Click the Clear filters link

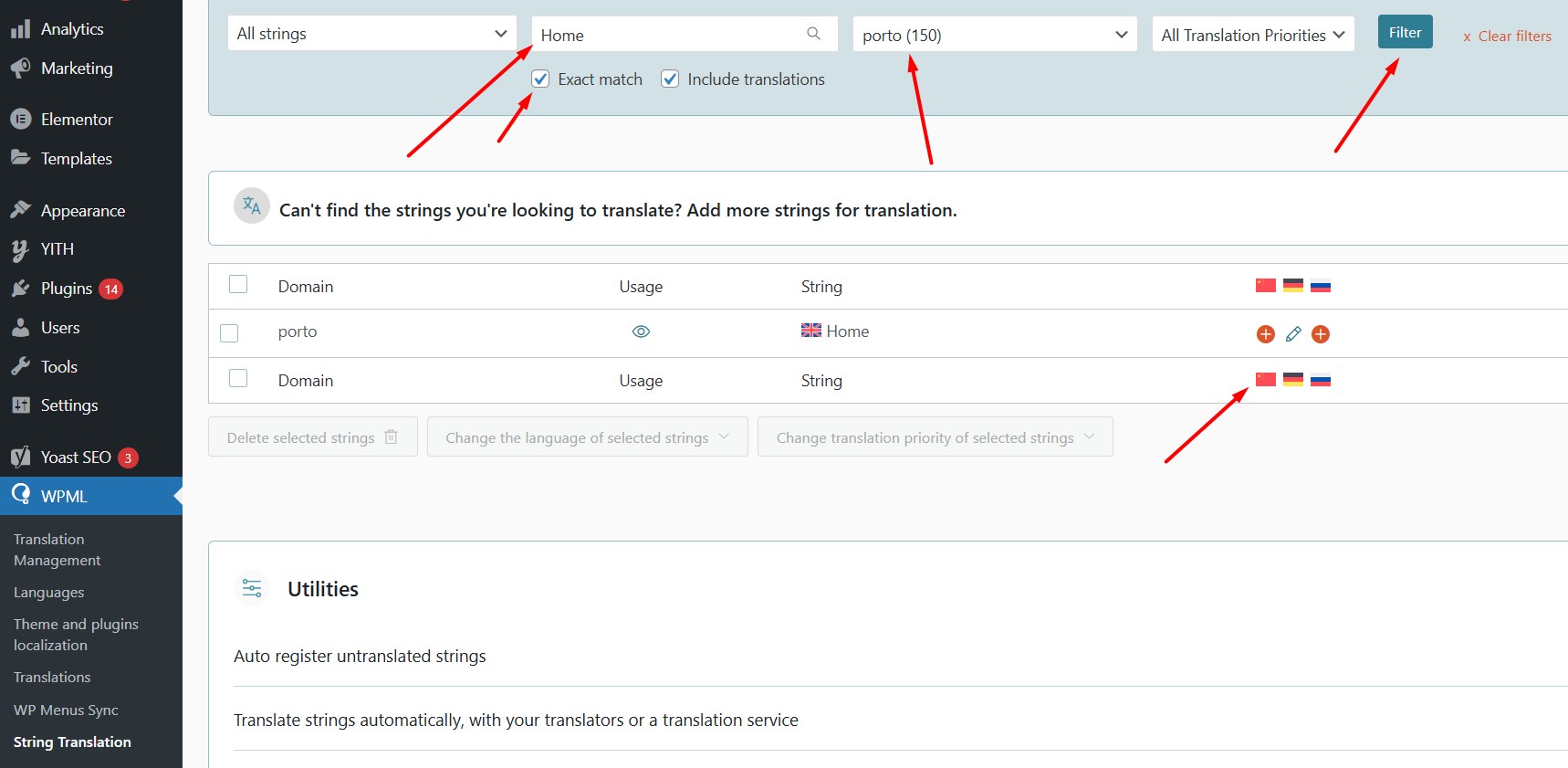click(x=1507, y=37)
